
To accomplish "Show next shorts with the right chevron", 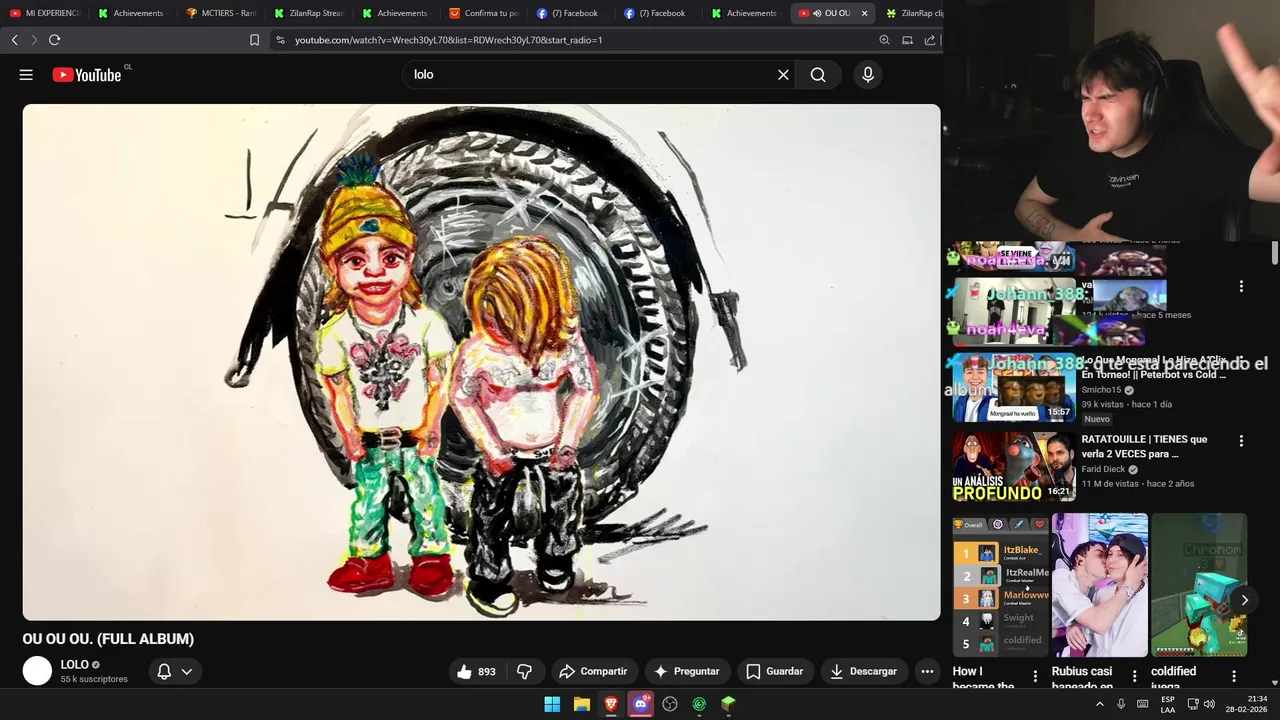I will click(1244, 600).
